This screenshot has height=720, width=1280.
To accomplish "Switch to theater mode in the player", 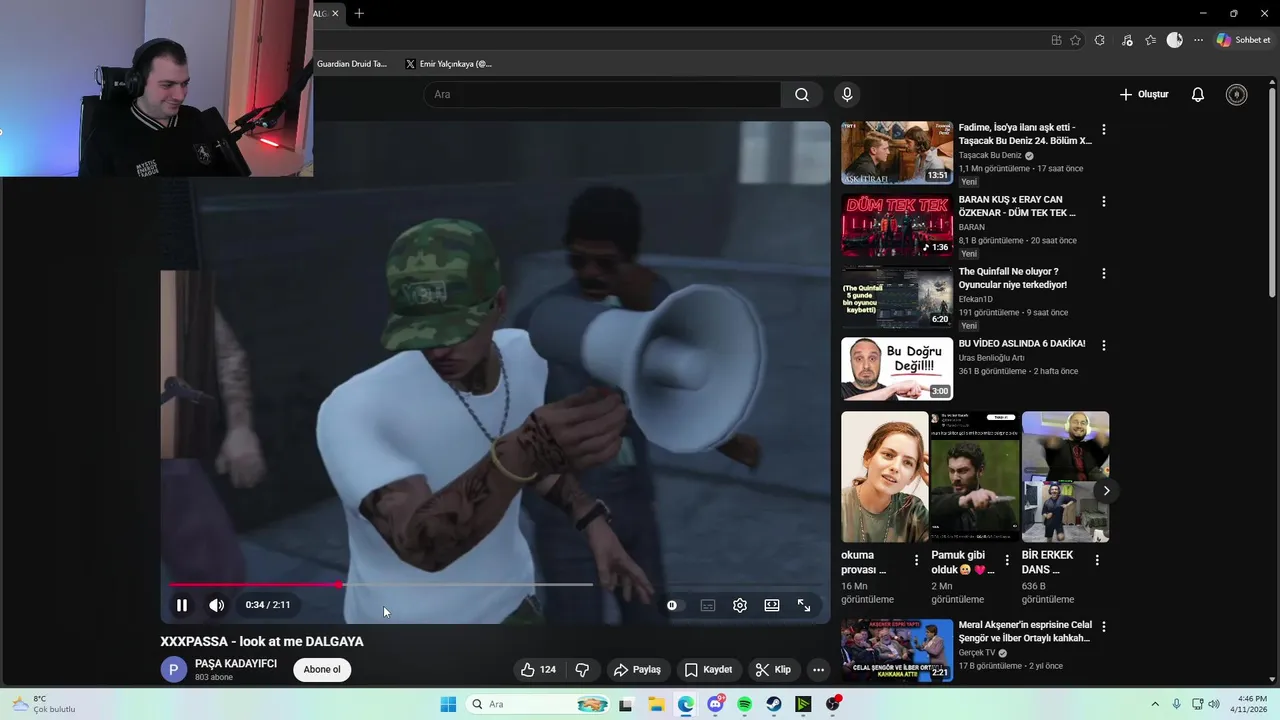I will (x=772, y=605).
